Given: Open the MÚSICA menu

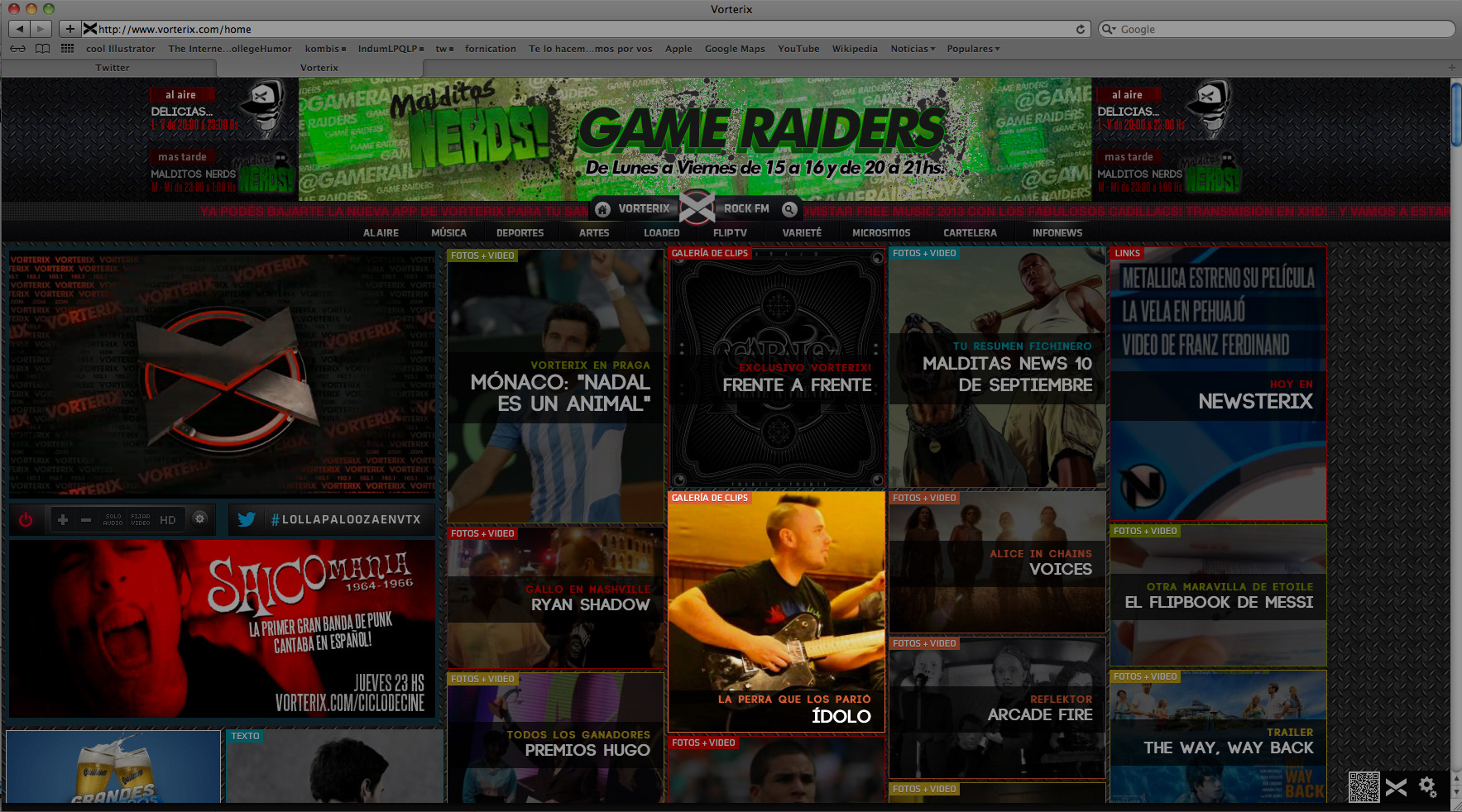Looking at the screenshot, I should (x=448, y=233).
